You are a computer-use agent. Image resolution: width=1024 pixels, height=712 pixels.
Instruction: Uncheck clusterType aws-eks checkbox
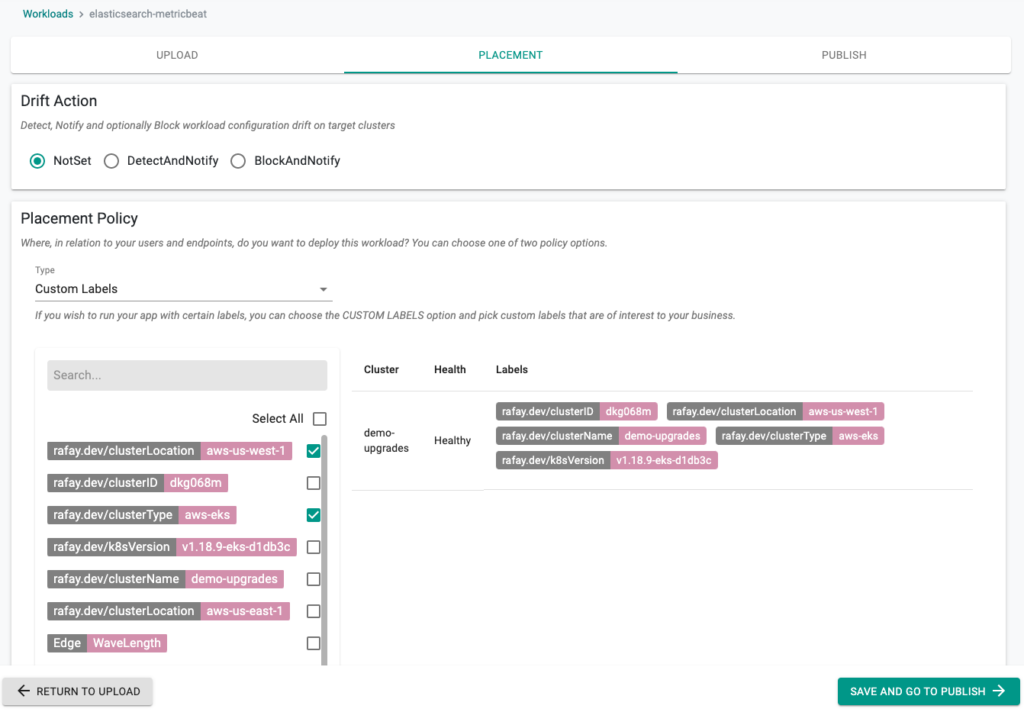(313, 515)
